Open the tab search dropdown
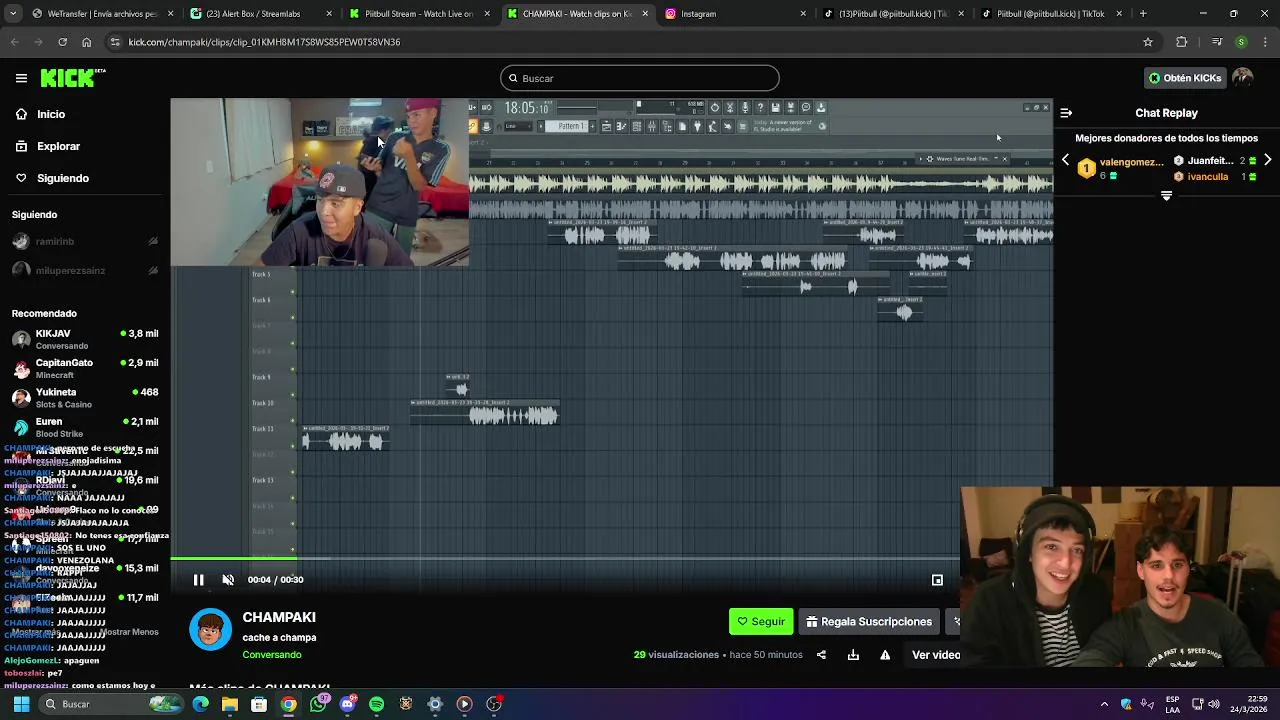Viewport: 1280px width, 720px height. tap(15, 14)
